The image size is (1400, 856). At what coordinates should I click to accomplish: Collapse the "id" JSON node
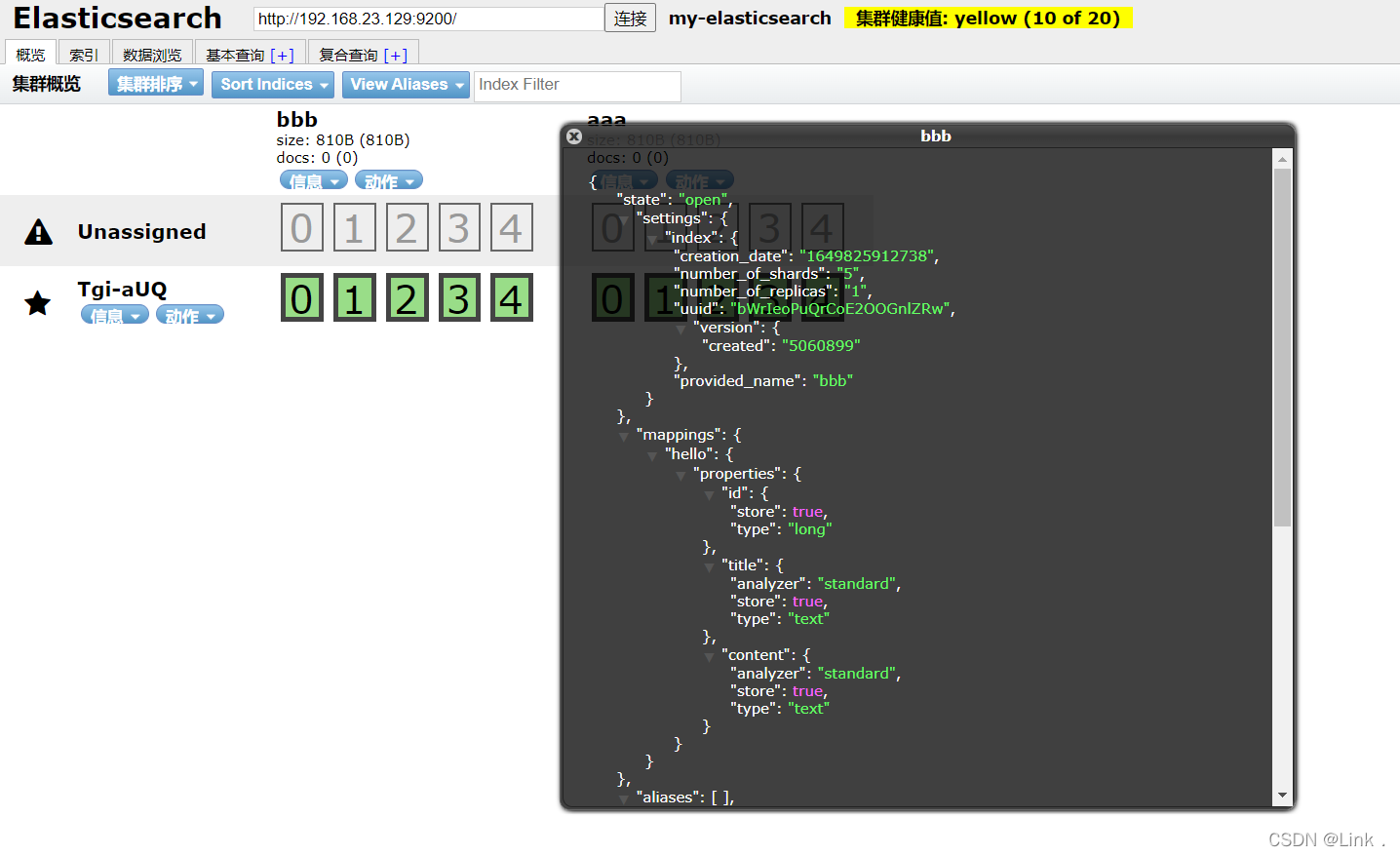(709, 495)
